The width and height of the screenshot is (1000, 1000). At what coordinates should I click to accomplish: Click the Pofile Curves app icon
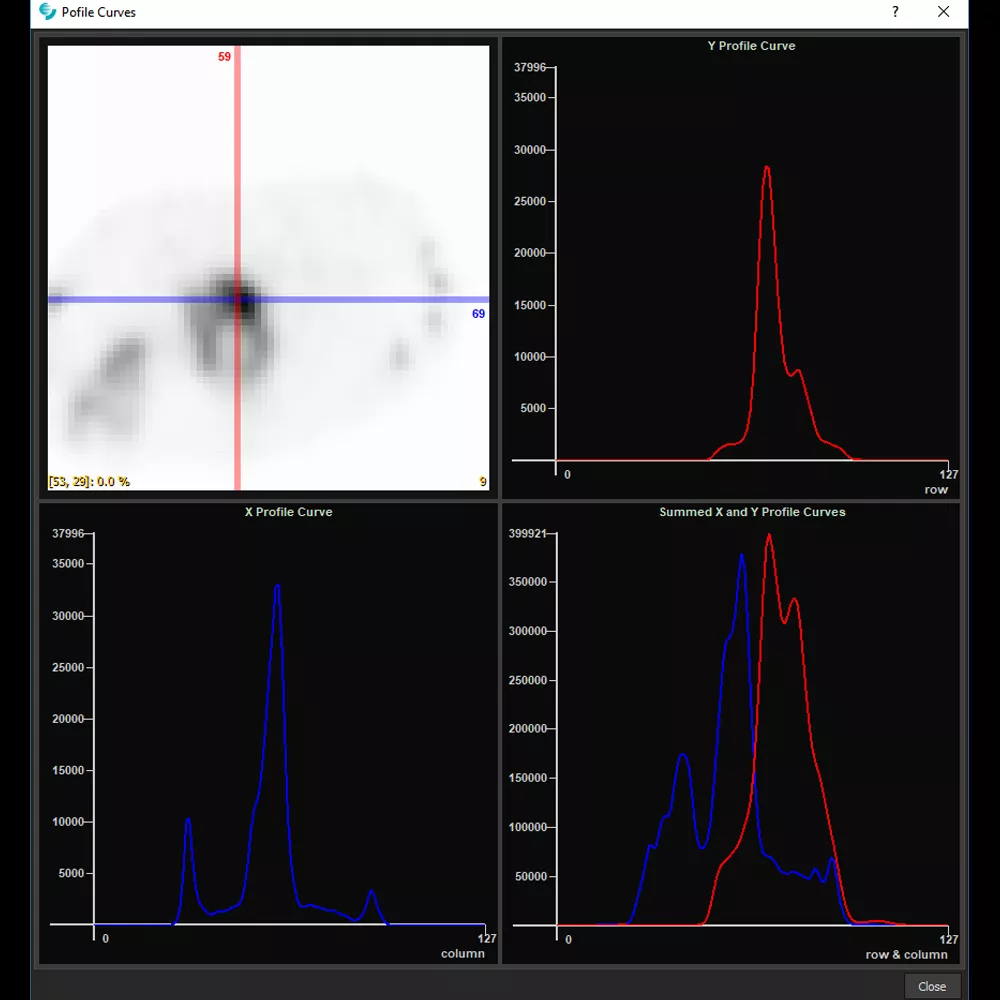pyautogui.click(x=47, y=11)
